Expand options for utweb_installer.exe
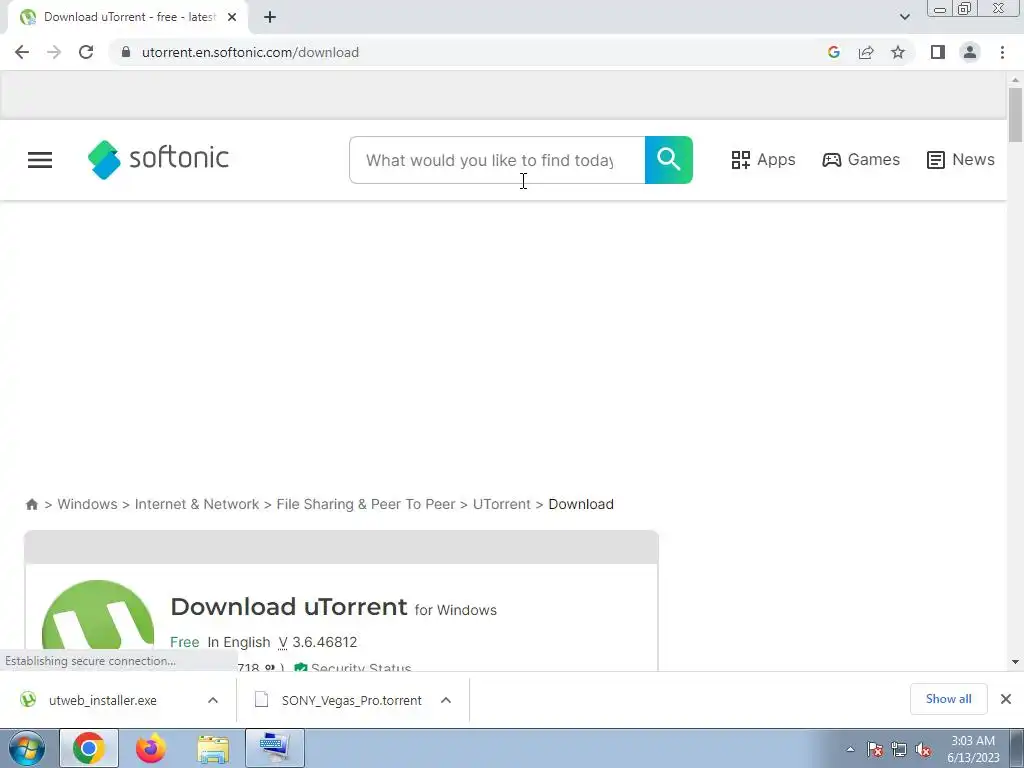This screenshot has width=1024, height=768. [213, 700]
